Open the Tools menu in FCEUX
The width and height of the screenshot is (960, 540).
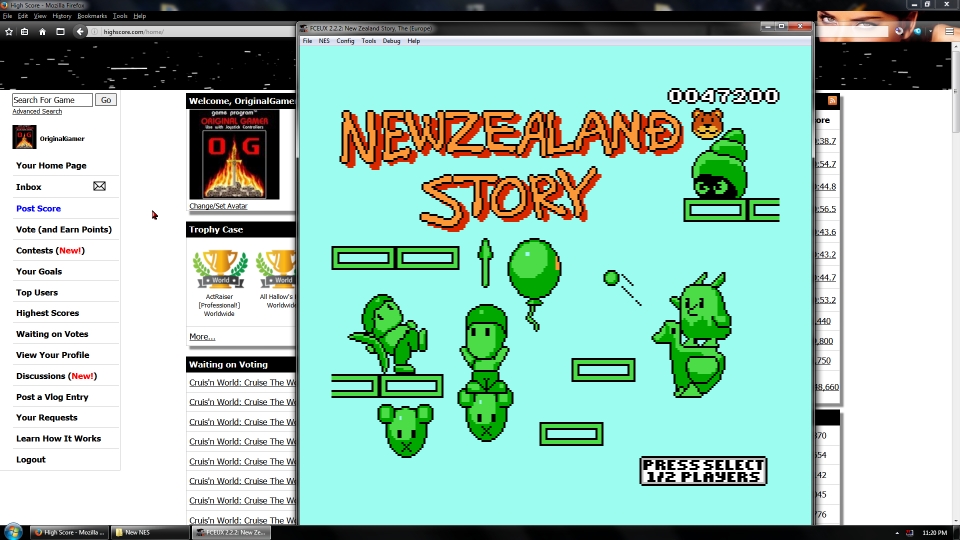[369, 41]
